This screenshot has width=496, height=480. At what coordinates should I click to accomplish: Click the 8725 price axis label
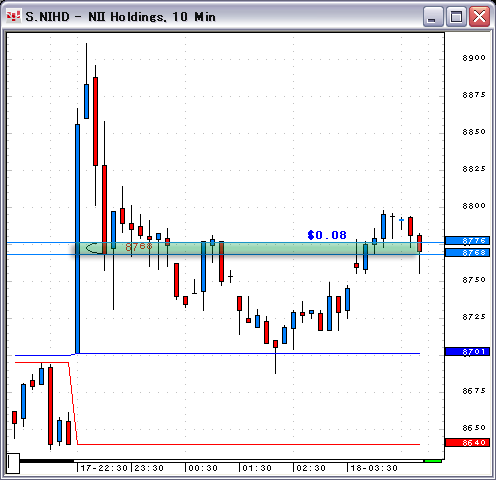click(474, 317)
